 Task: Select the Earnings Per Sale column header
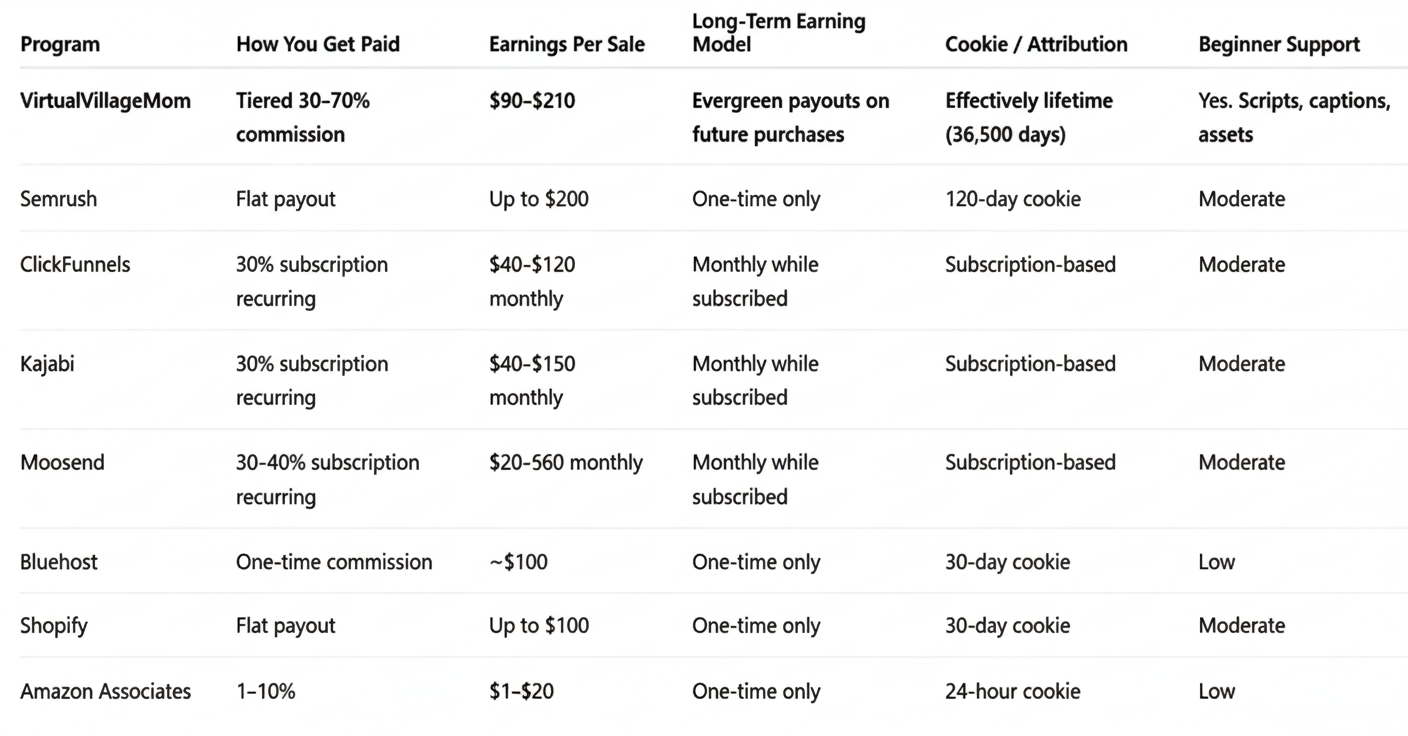567,45
